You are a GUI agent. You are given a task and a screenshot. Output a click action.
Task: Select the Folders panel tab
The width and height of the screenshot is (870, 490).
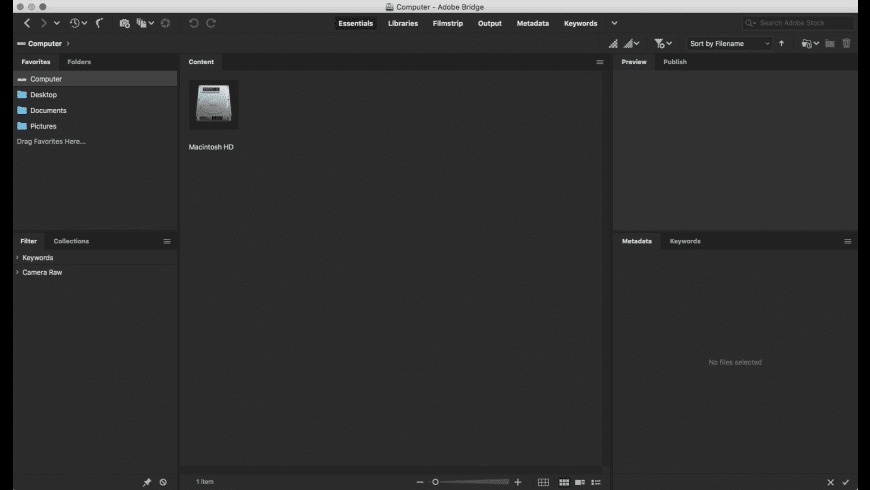point(79,62)
